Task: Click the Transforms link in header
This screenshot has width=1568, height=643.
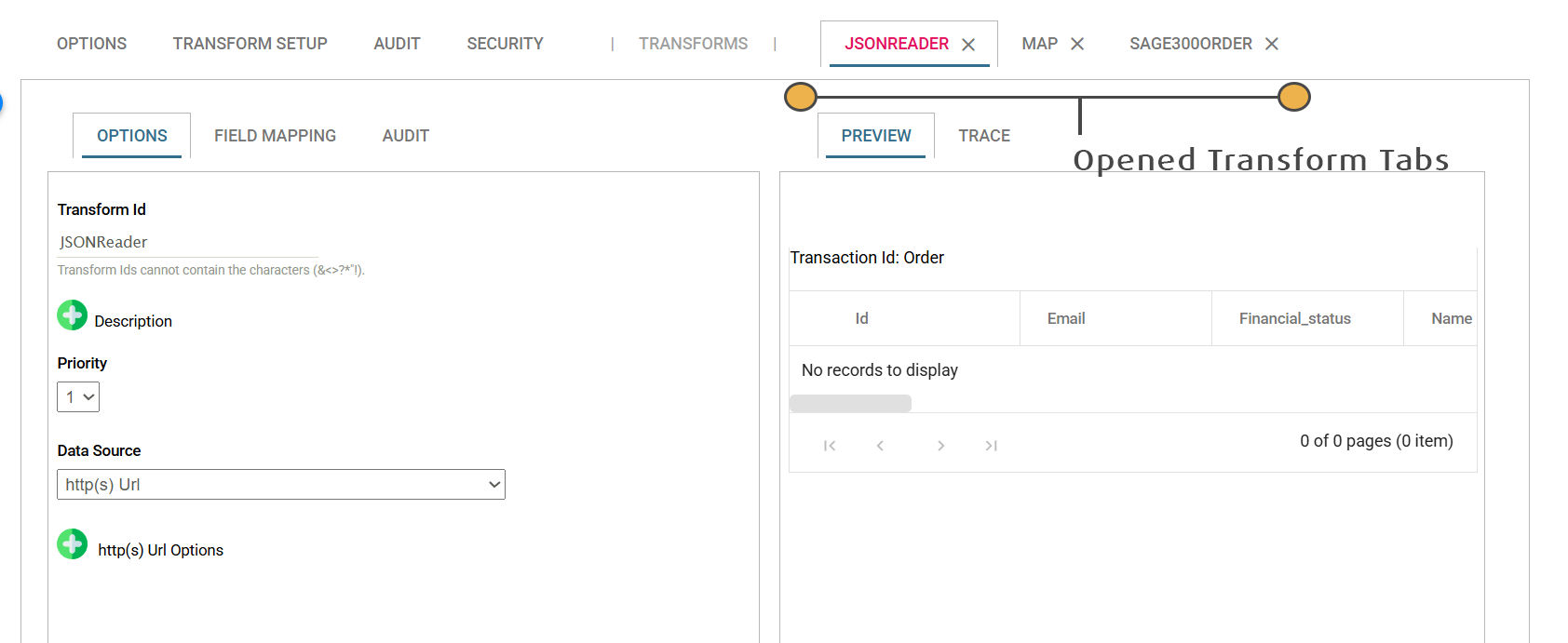Action: [x=693, y=44]
